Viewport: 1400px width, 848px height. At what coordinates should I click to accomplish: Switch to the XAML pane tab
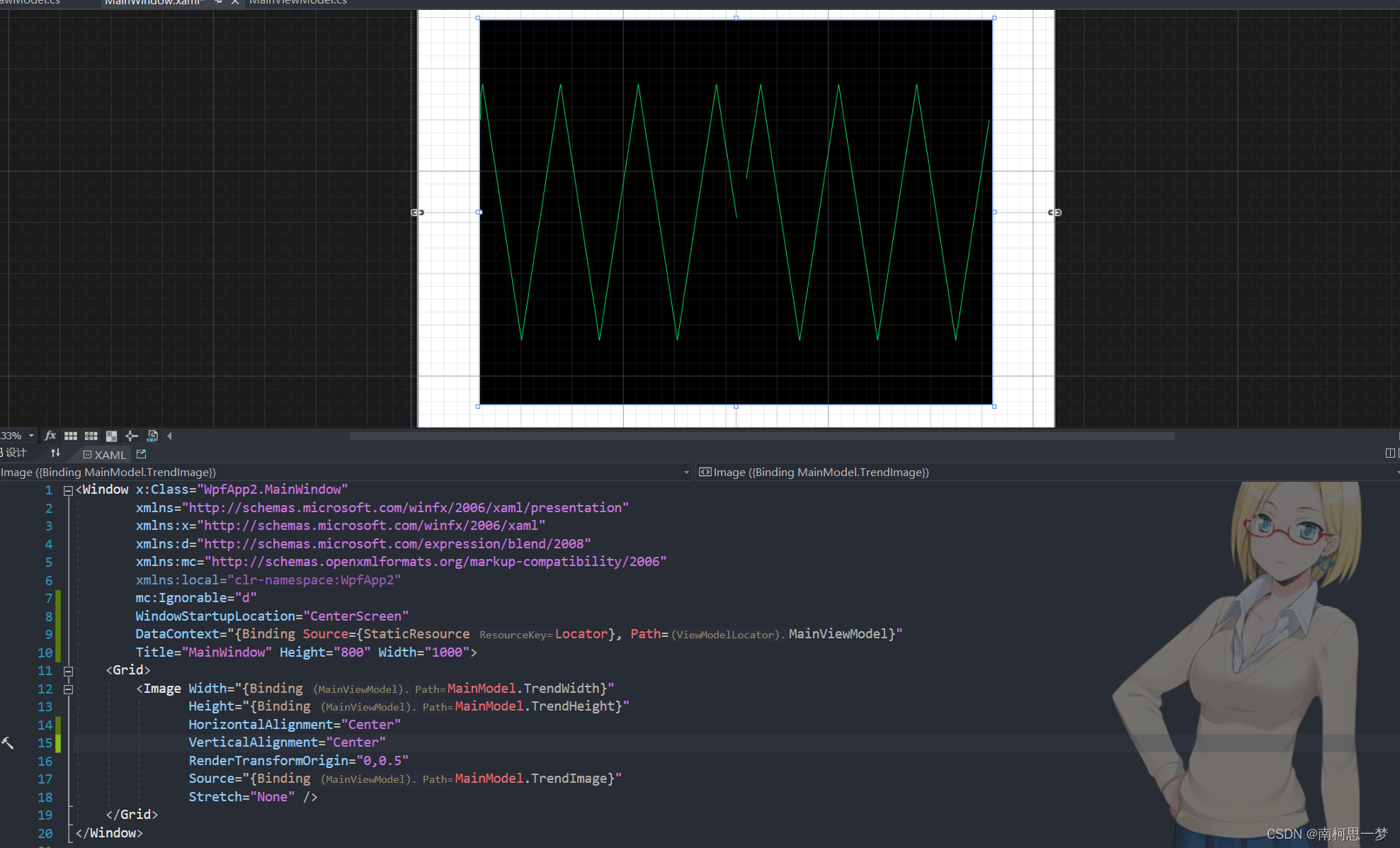pos(105,455)
